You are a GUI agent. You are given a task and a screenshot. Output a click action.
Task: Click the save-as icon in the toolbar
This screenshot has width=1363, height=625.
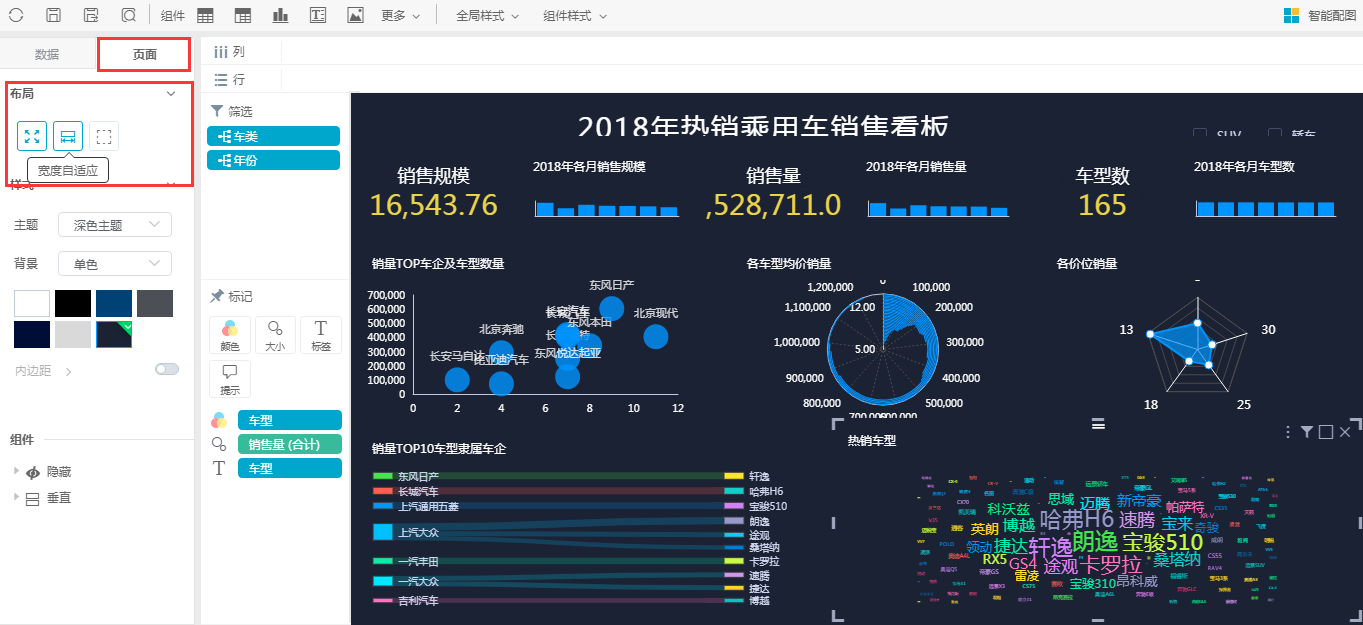[x=91, y=15]
